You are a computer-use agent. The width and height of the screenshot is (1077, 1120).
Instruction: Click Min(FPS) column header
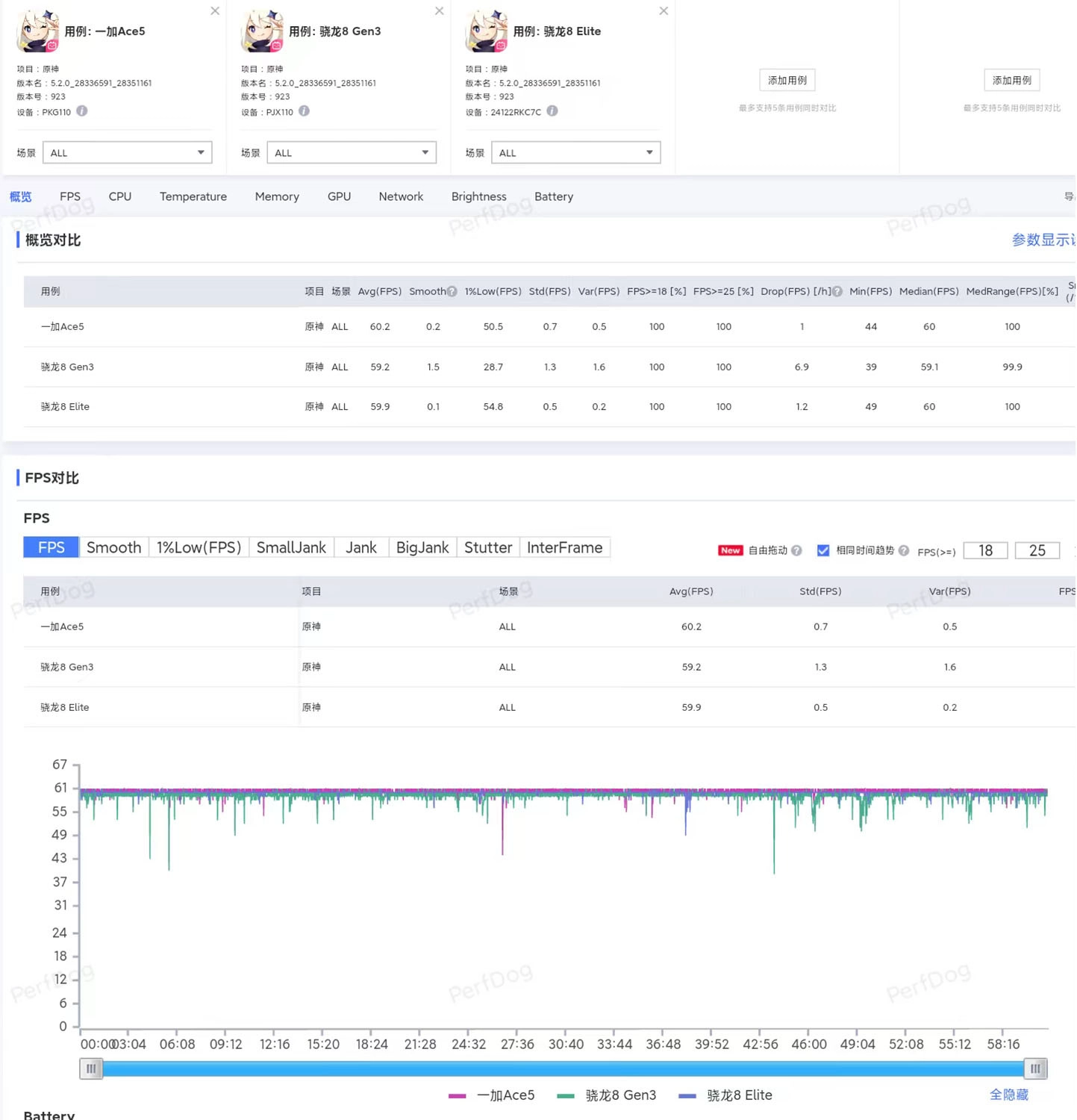point(871,292)
